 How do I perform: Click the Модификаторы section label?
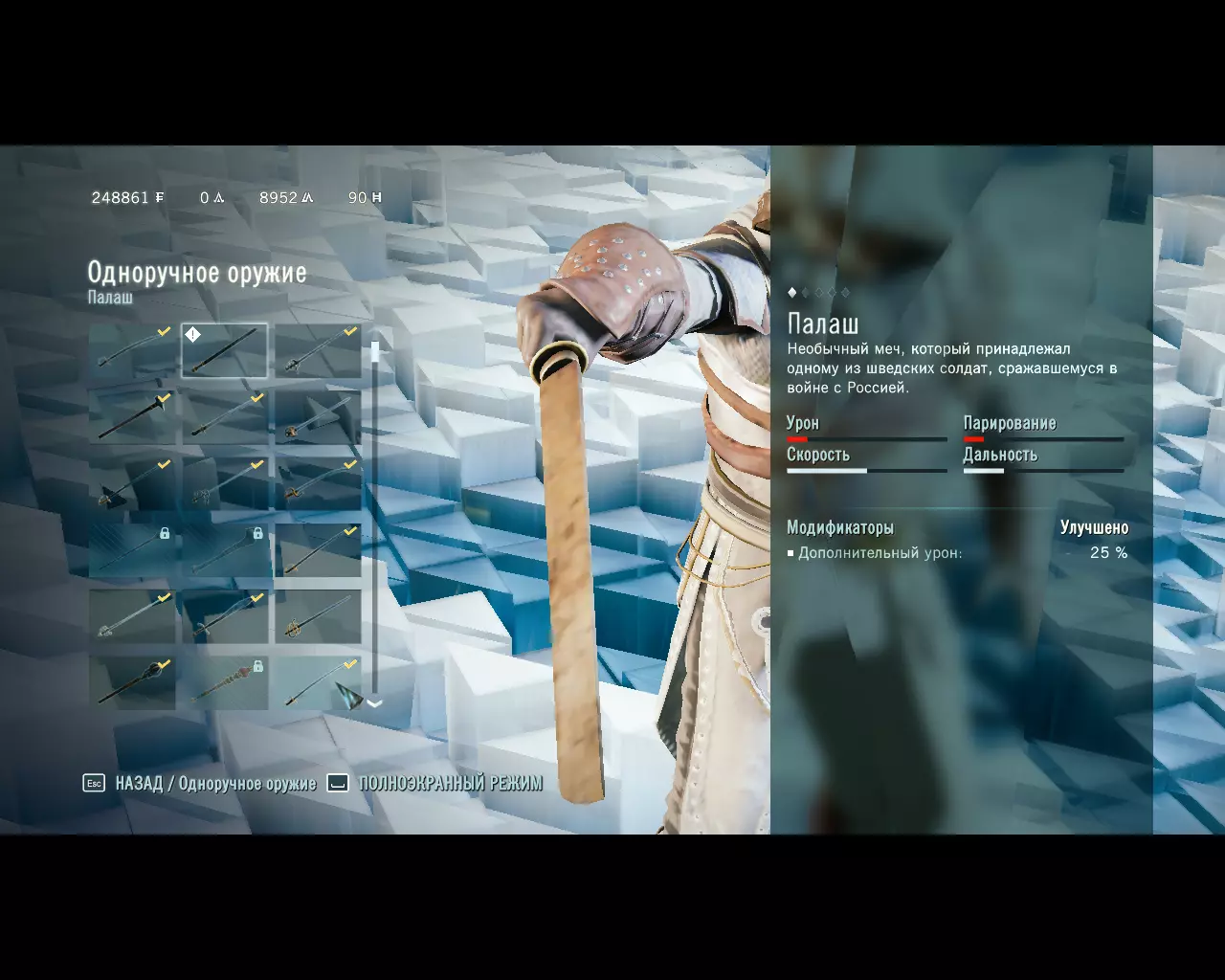point(840,528)
